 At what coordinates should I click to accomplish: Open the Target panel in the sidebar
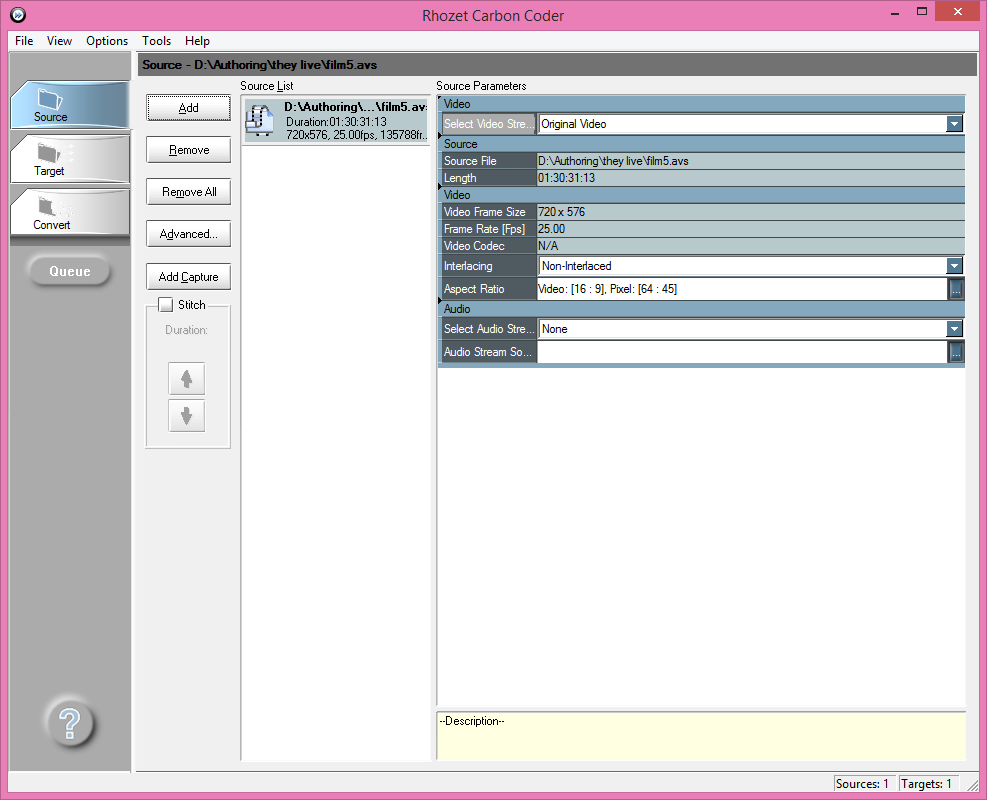70,159
